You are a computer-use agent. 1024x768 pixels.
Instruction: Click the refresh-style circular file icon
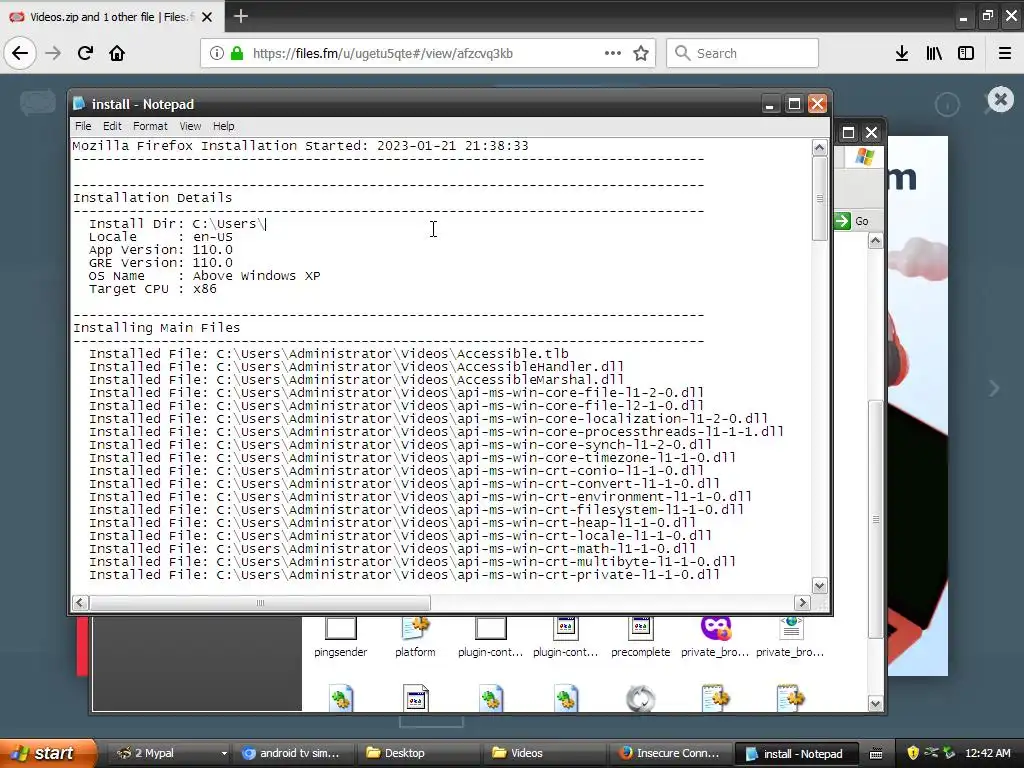[x=641, y=698]
